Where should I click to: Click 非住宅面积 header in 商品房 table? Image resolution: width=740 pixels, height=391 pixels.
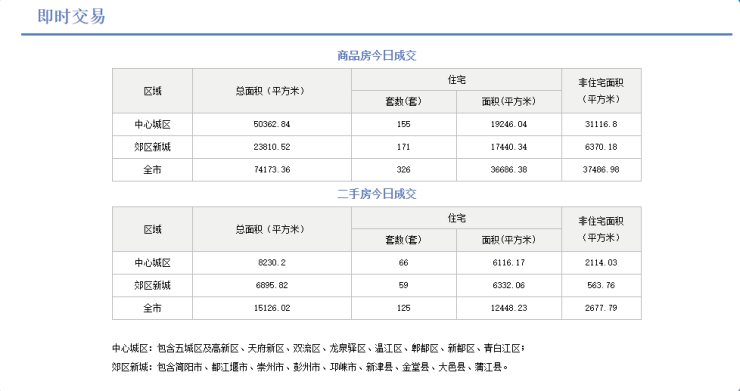(601, 91)
